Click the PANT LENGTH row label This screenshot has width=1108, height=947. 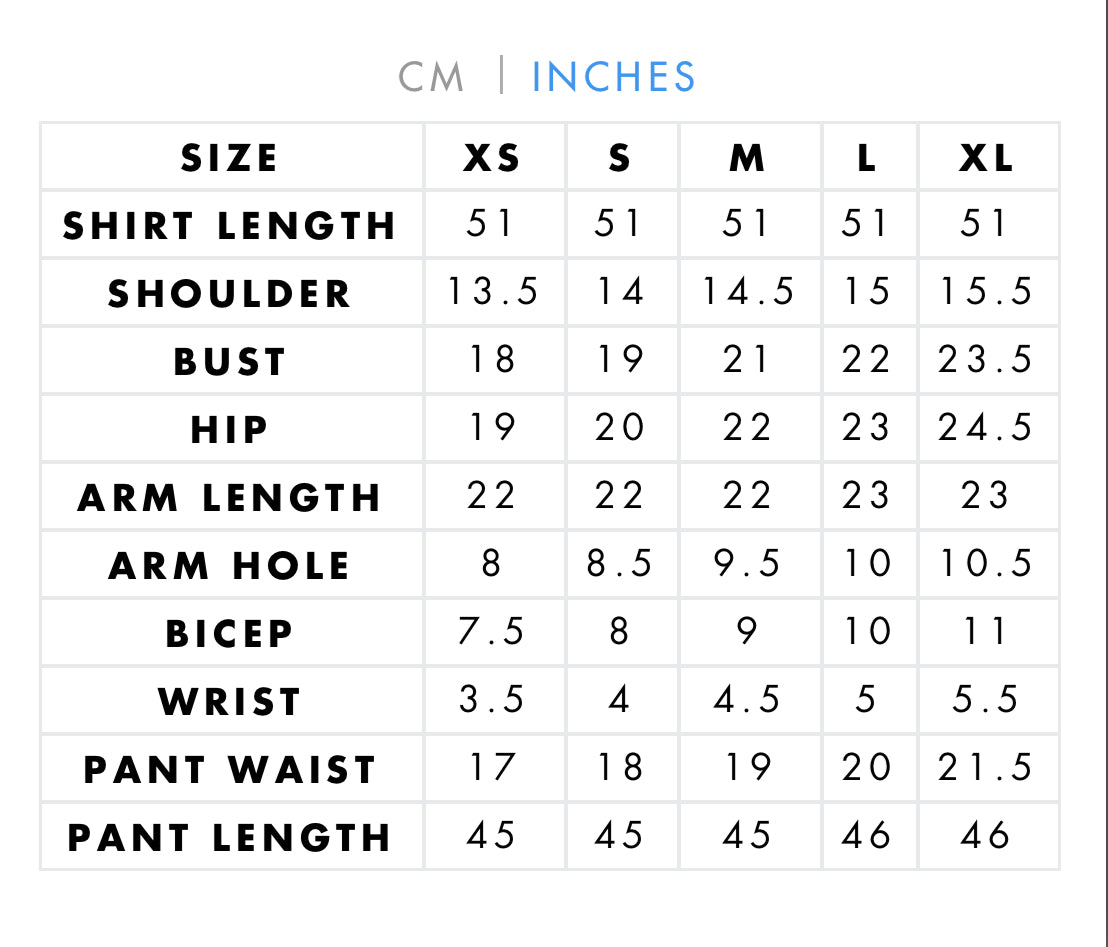230,837
